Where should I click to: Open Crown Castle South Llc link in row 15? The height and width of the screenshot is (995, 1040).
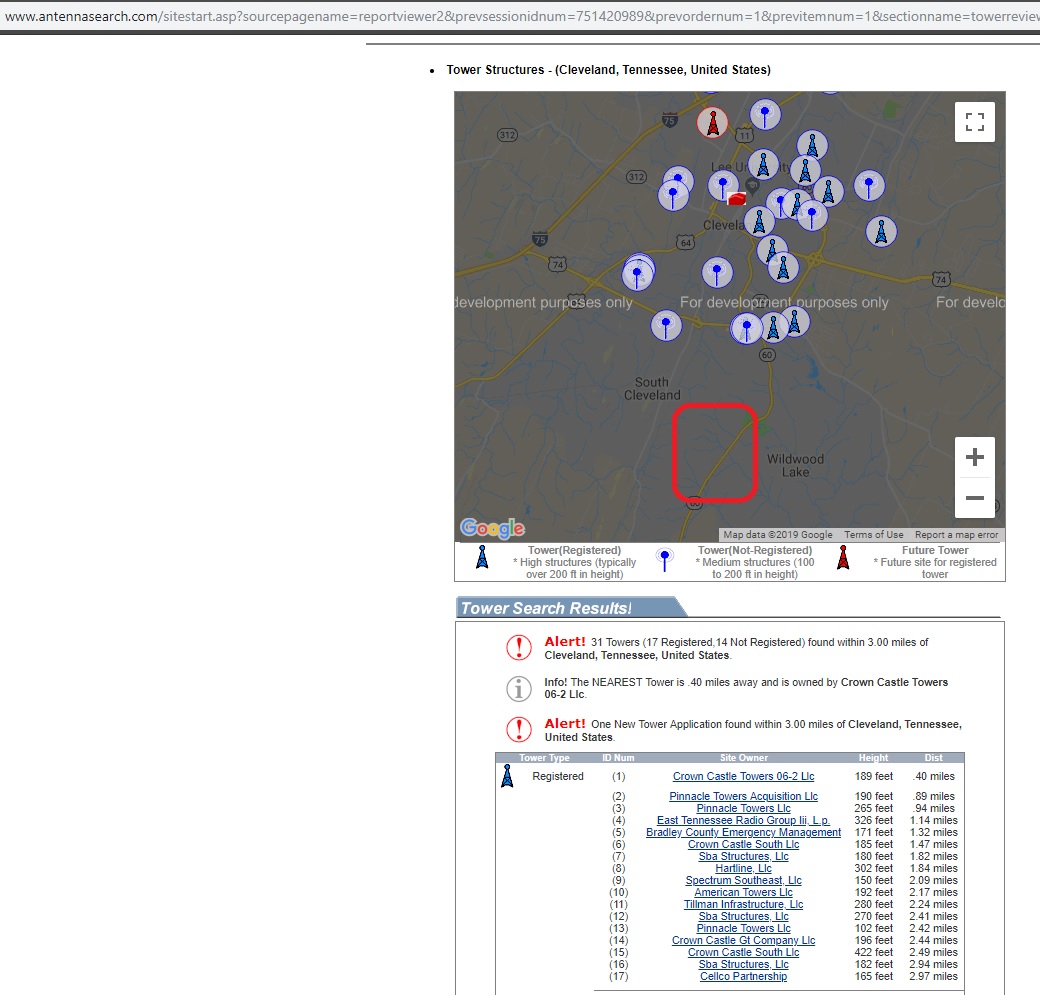(744, 952)
